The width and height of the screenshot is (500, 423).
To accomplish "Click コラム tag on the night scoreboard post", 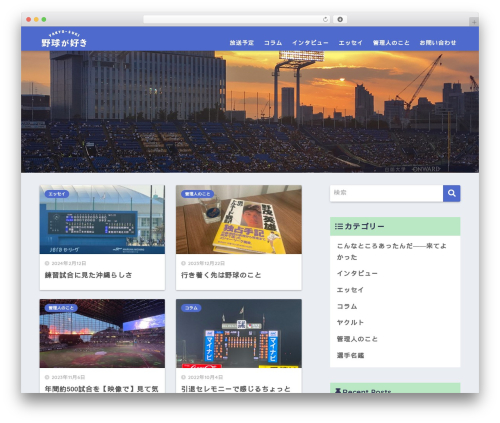I will (191, 308).
